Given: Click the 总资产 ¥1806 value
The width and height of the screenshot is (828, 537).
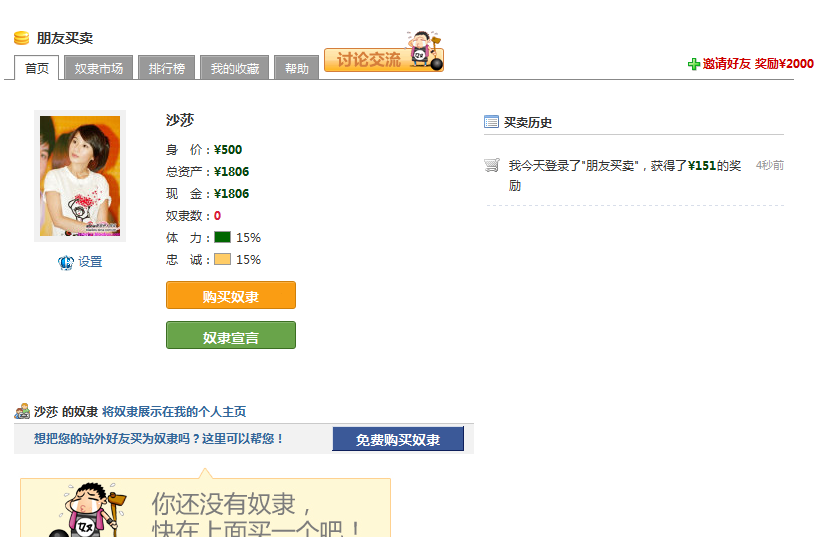Looking at the screenshot, I should pyautogui.click(x=231, y=172).
